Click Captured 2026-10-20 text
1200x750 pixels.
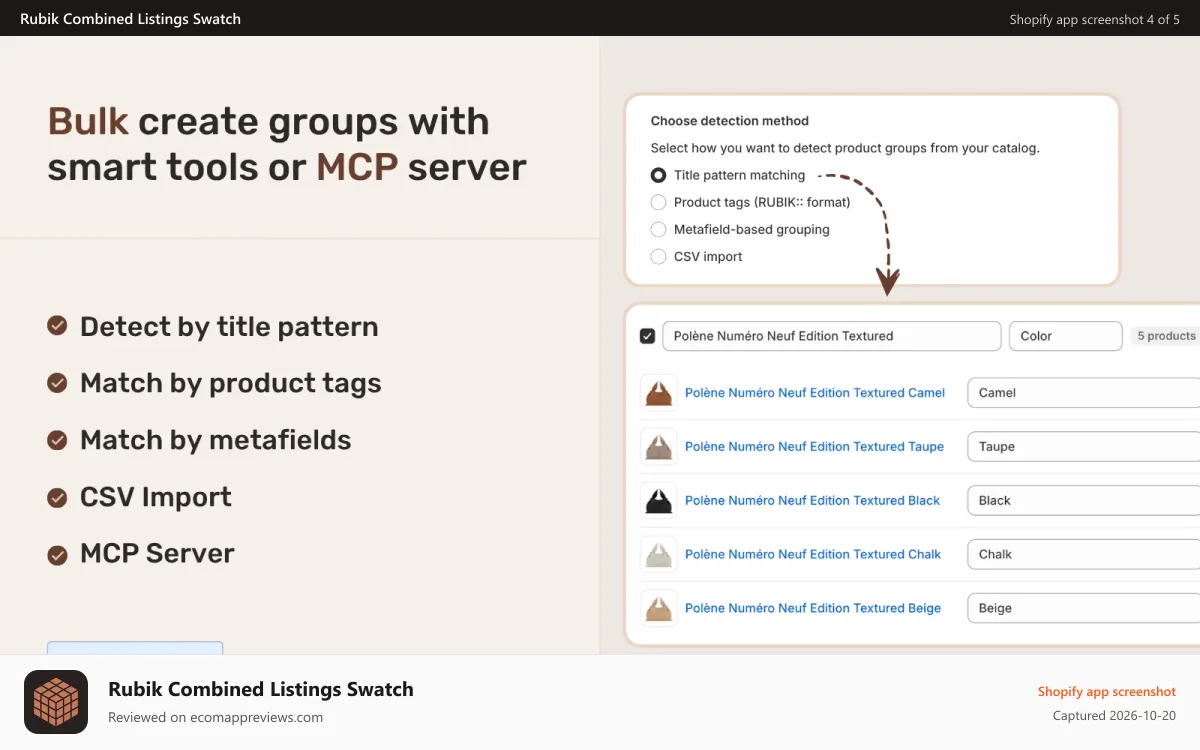pyautogui.click(x=1114, y=716)
